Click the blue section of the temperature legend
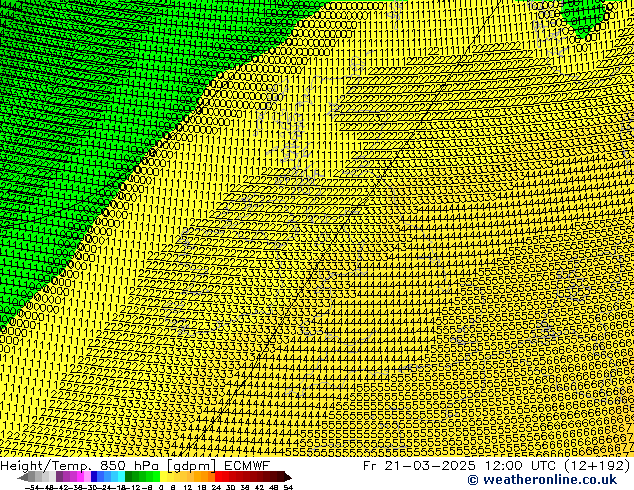 (108, 477)
